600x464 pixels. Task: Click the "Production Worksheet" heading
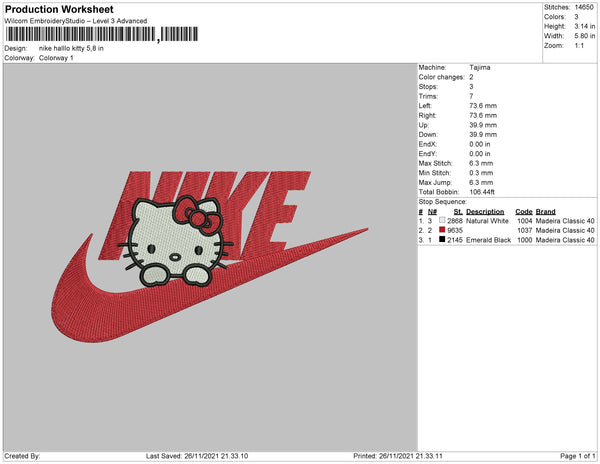click(59, 9)
